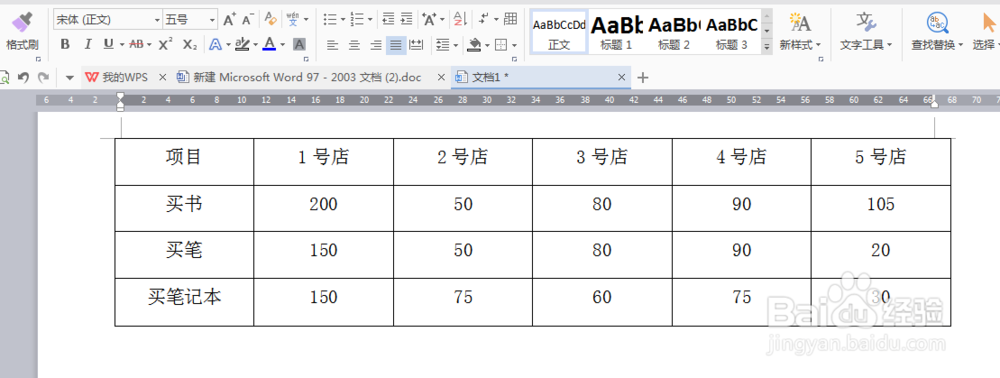
Task: Open the Text Tools (文字工具) icon
Action: [865, 31]
